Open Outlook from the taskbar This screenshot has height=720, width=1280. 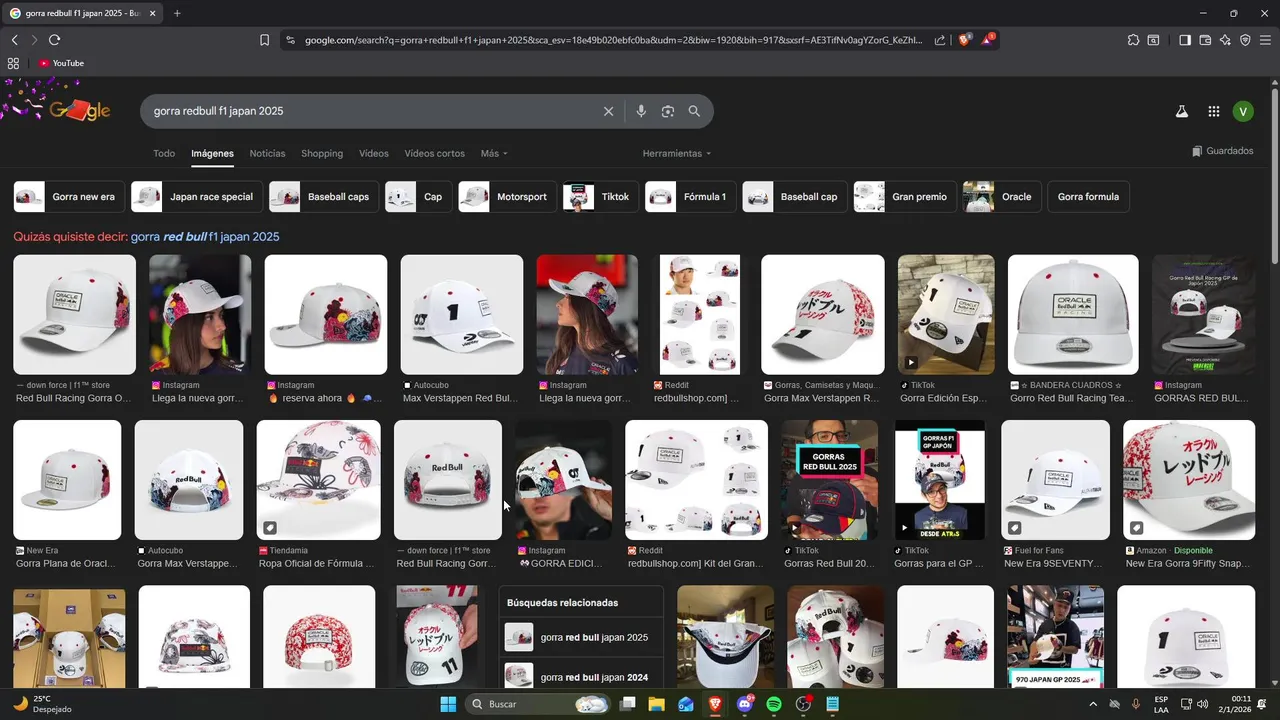click(x=685, y=704)
